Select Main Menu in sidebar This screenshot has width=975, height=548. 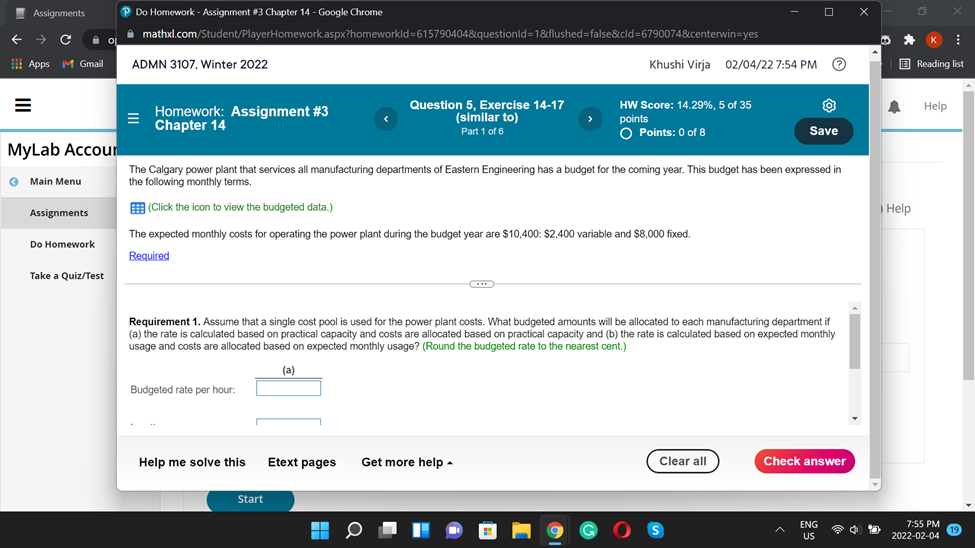pyautogui.click(x=55, y=182)
